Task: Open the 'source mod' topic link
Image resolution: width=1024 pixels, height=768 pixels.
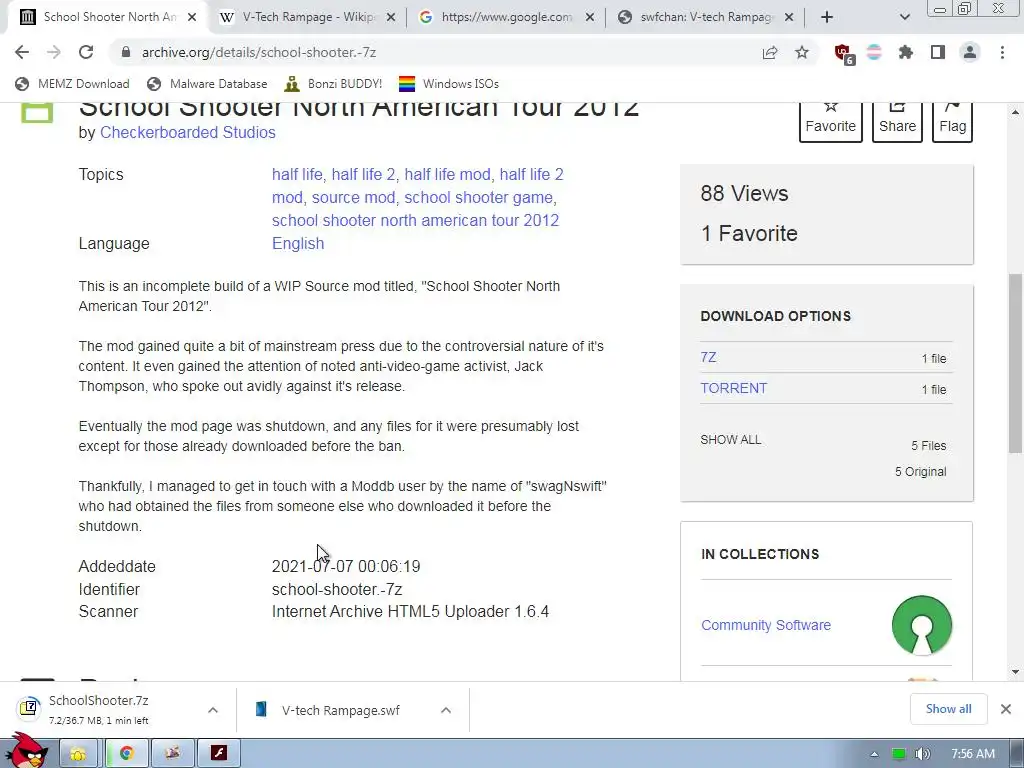Action: click(353, 197)
